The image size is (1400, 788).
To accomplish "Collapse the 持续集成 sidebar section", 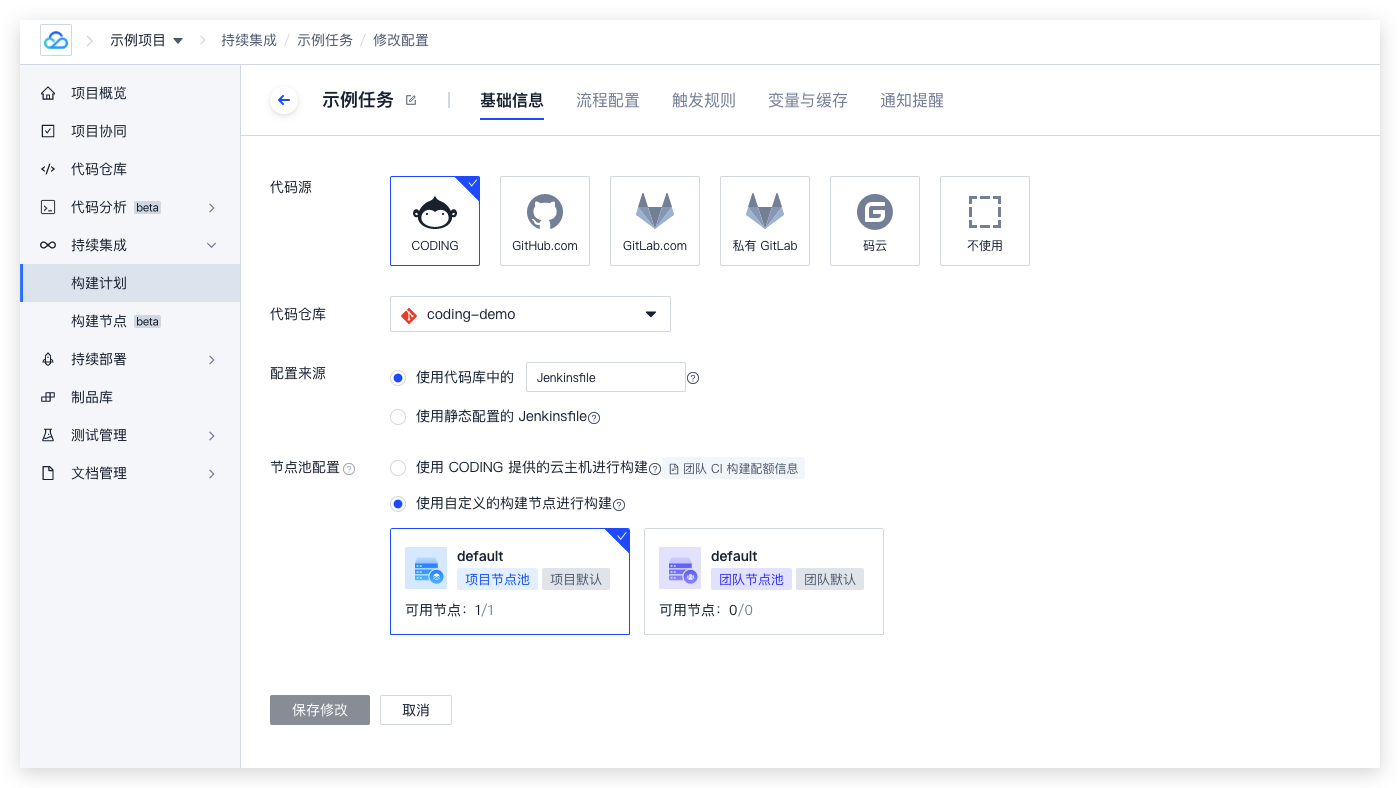I will (x=212, y=245).
